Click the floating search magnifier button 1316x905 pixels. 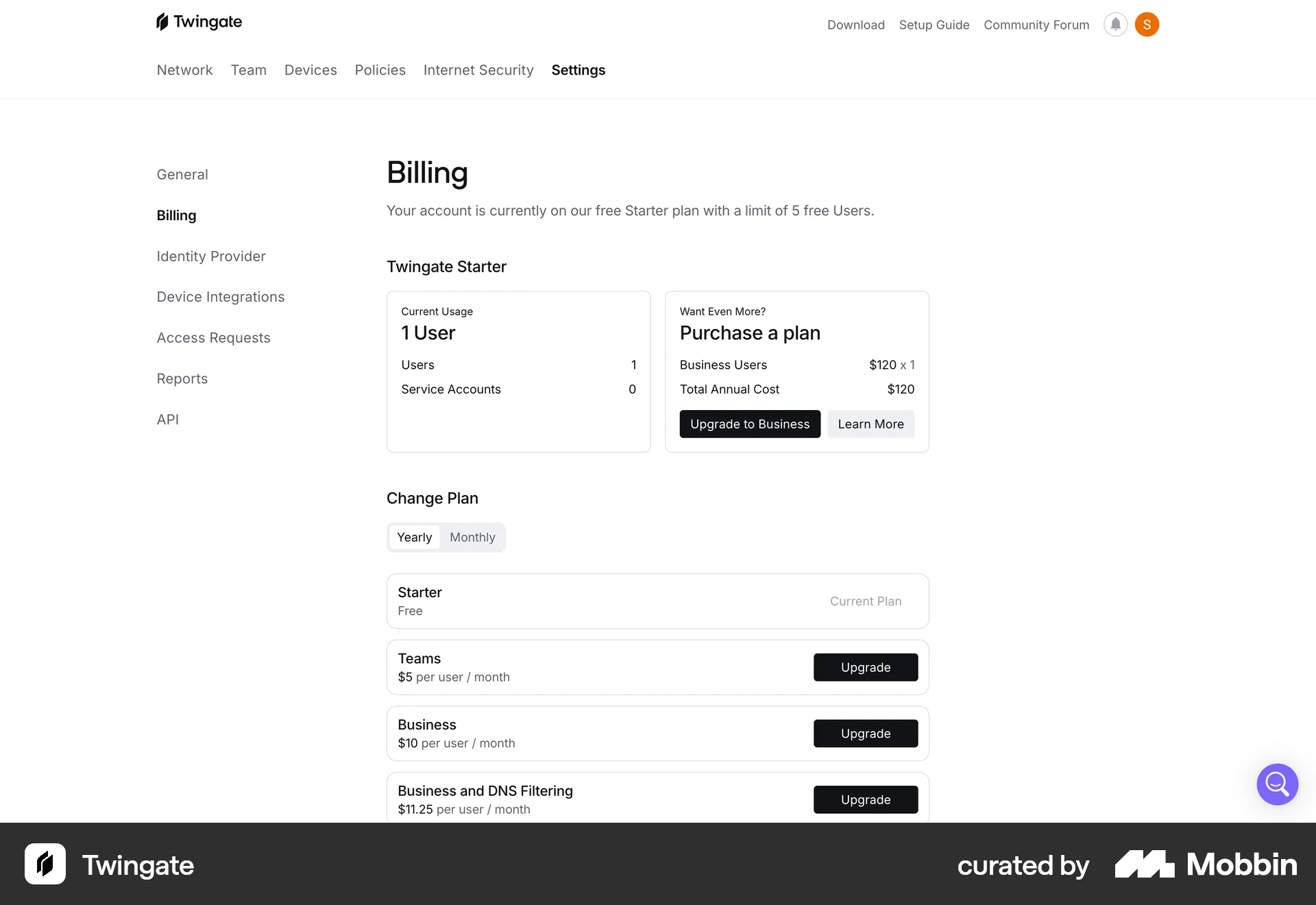click(1276, 784)
